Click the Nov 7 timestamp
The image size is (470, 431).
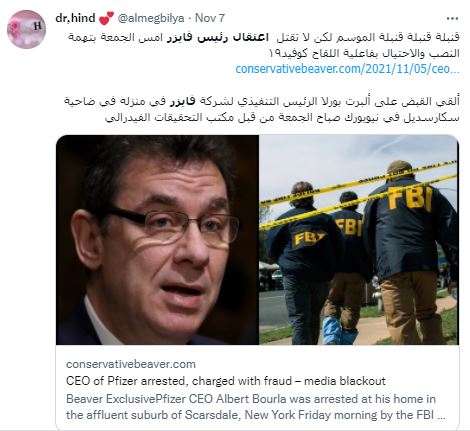click(210, 18)
